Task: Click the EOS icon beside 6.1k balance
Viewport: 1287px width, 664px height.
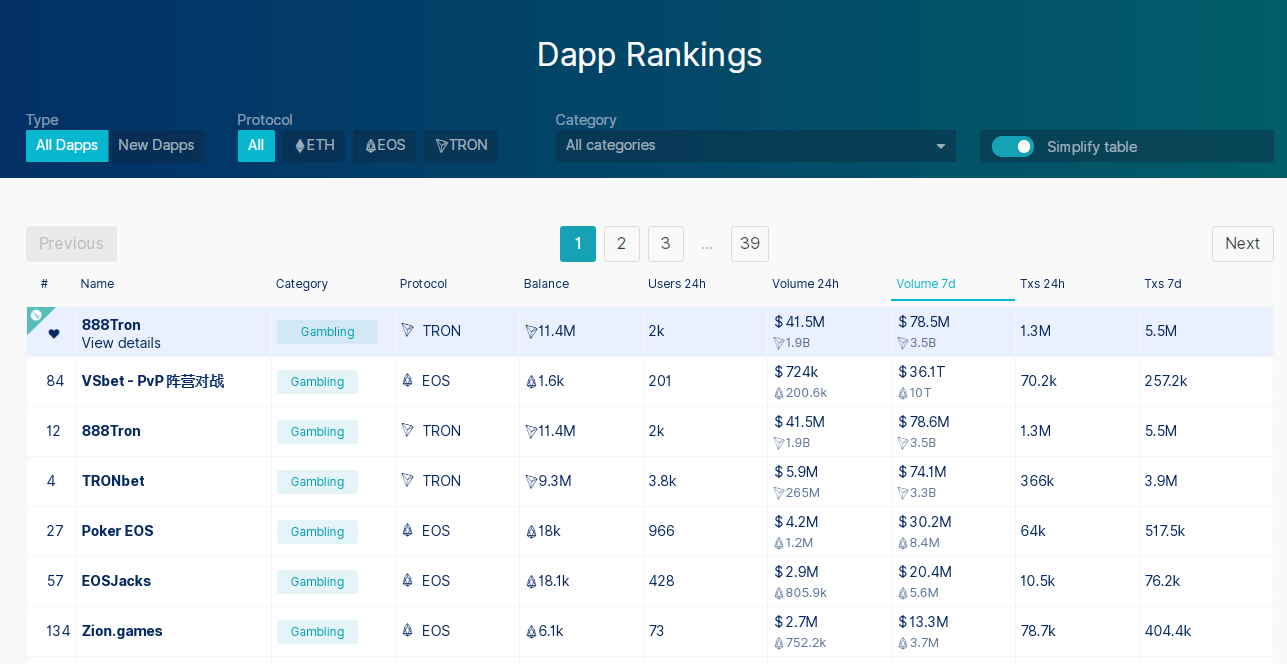Action: [x=531, y=632]
